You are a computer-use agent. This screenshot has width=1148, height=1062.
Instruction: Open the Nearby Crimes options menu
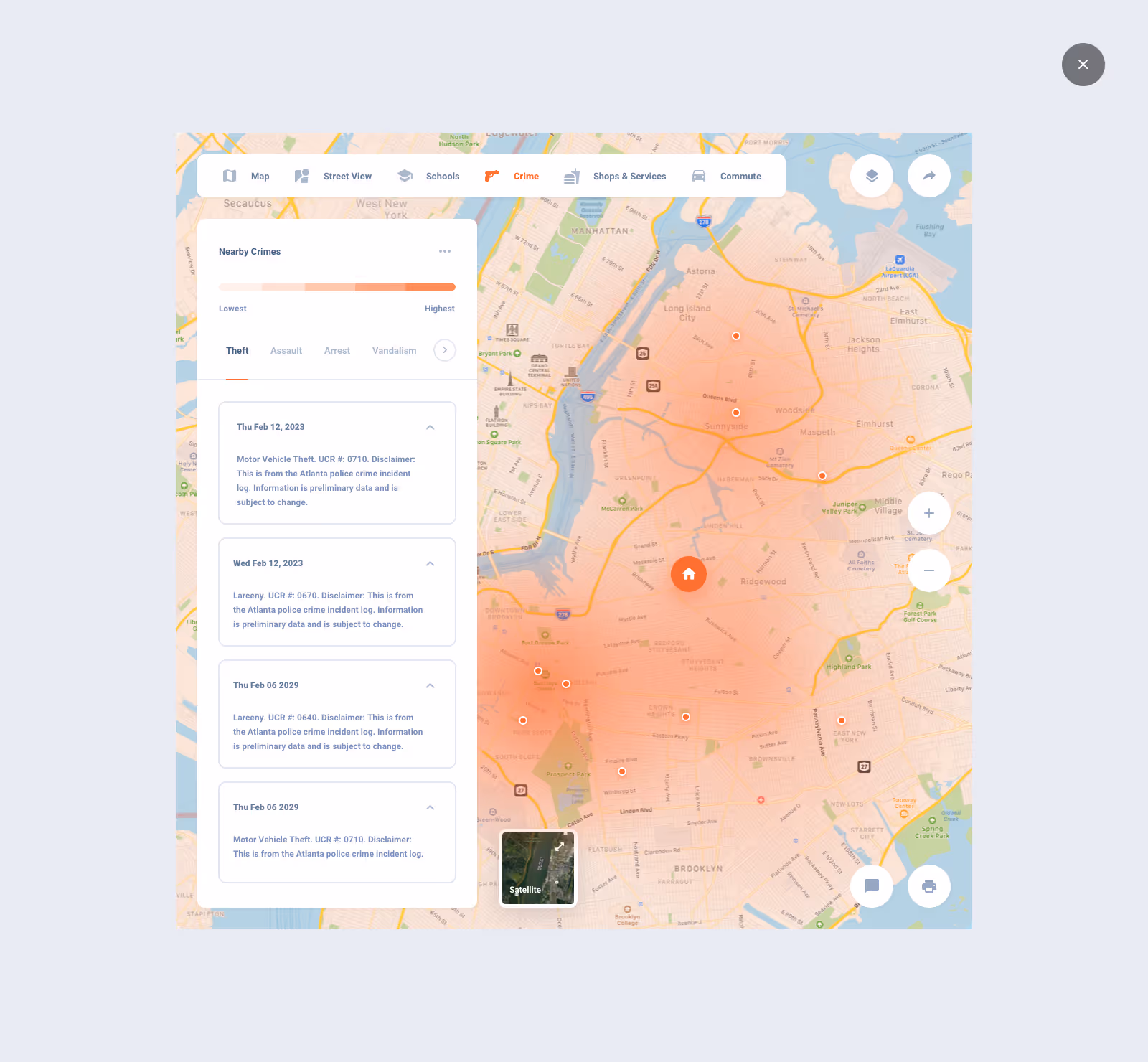pos(445,251)
